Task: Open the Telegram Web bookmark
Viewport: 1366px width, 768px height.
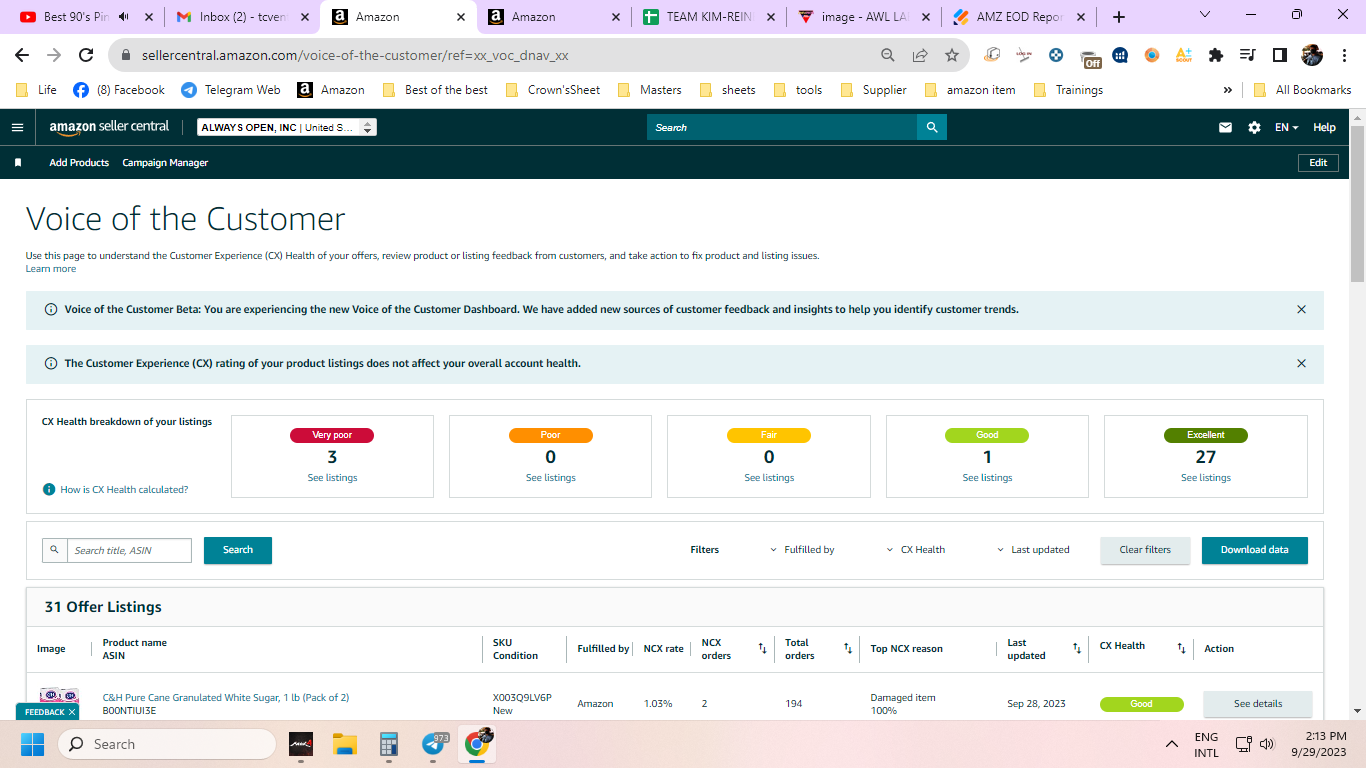Action: 231,90
